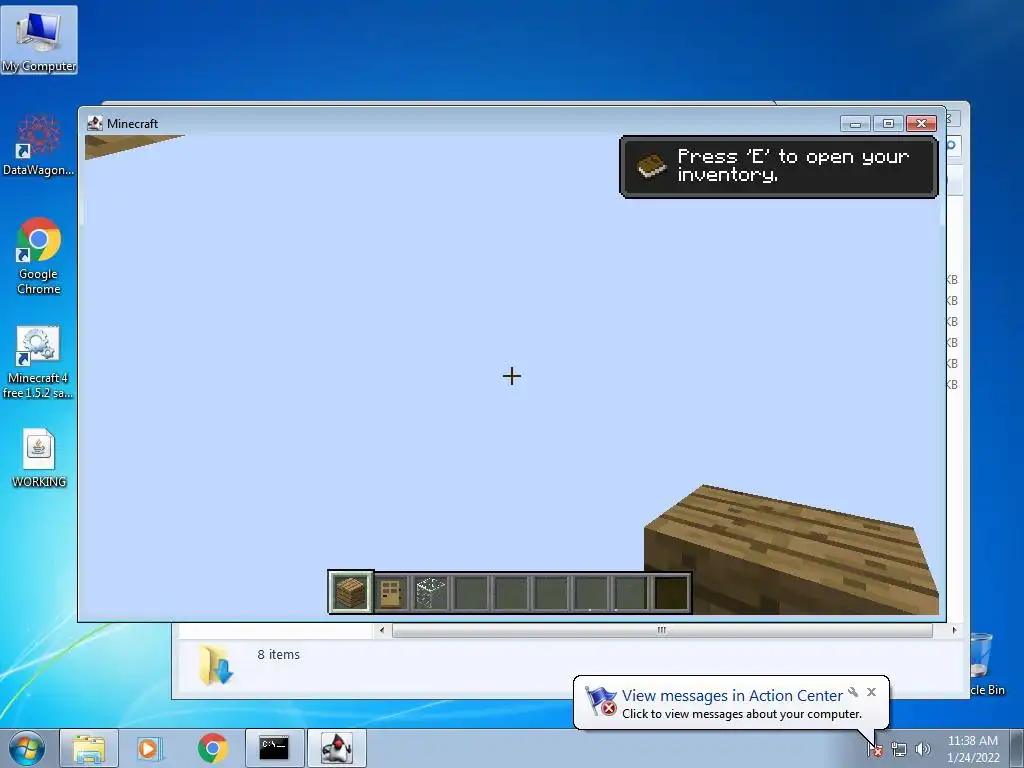Select the oak planks hotbar slot
This screenshot has height=768, width=1024.
[x=351, y=592]
